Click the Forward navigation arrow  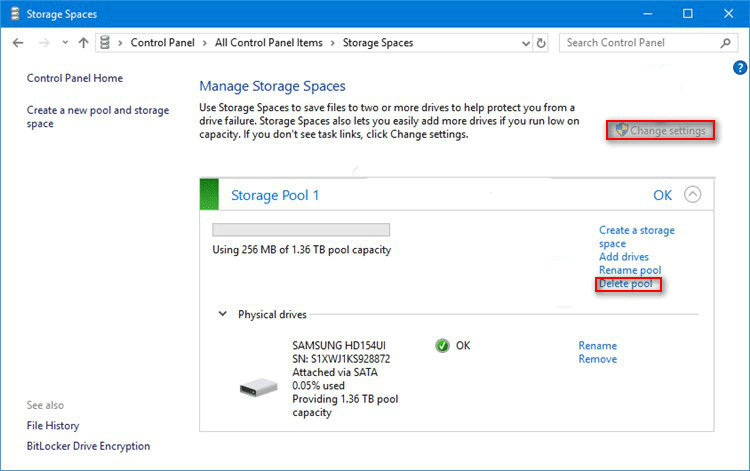pyautogui.click(x=44, y=43)
